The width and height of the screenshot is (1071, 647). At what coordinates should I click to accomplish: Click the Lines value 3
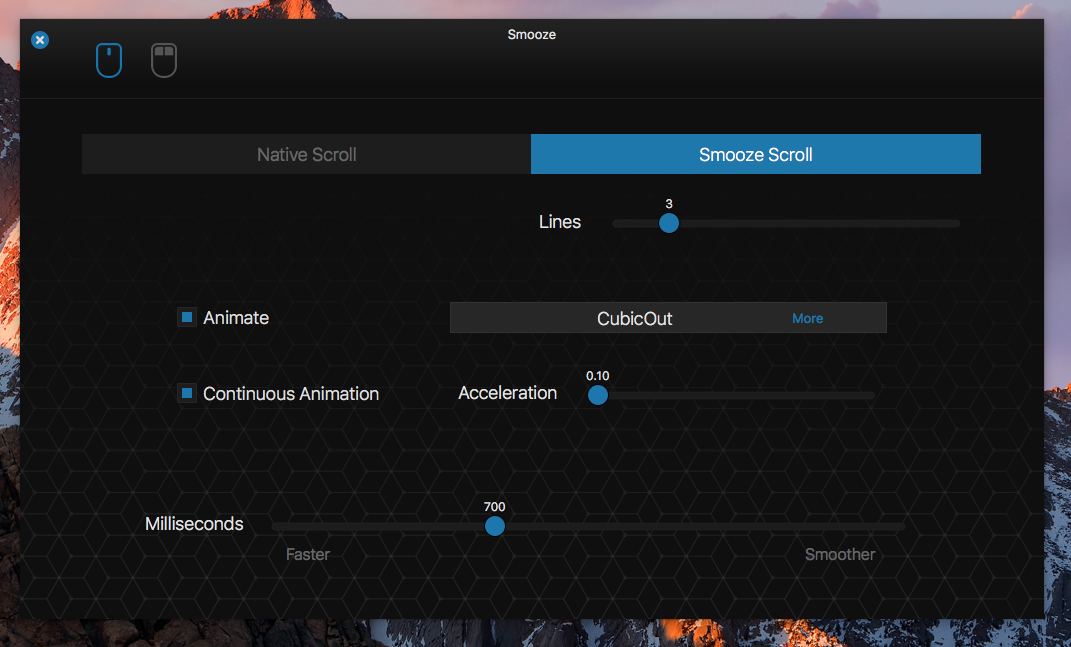pos(669,204)
